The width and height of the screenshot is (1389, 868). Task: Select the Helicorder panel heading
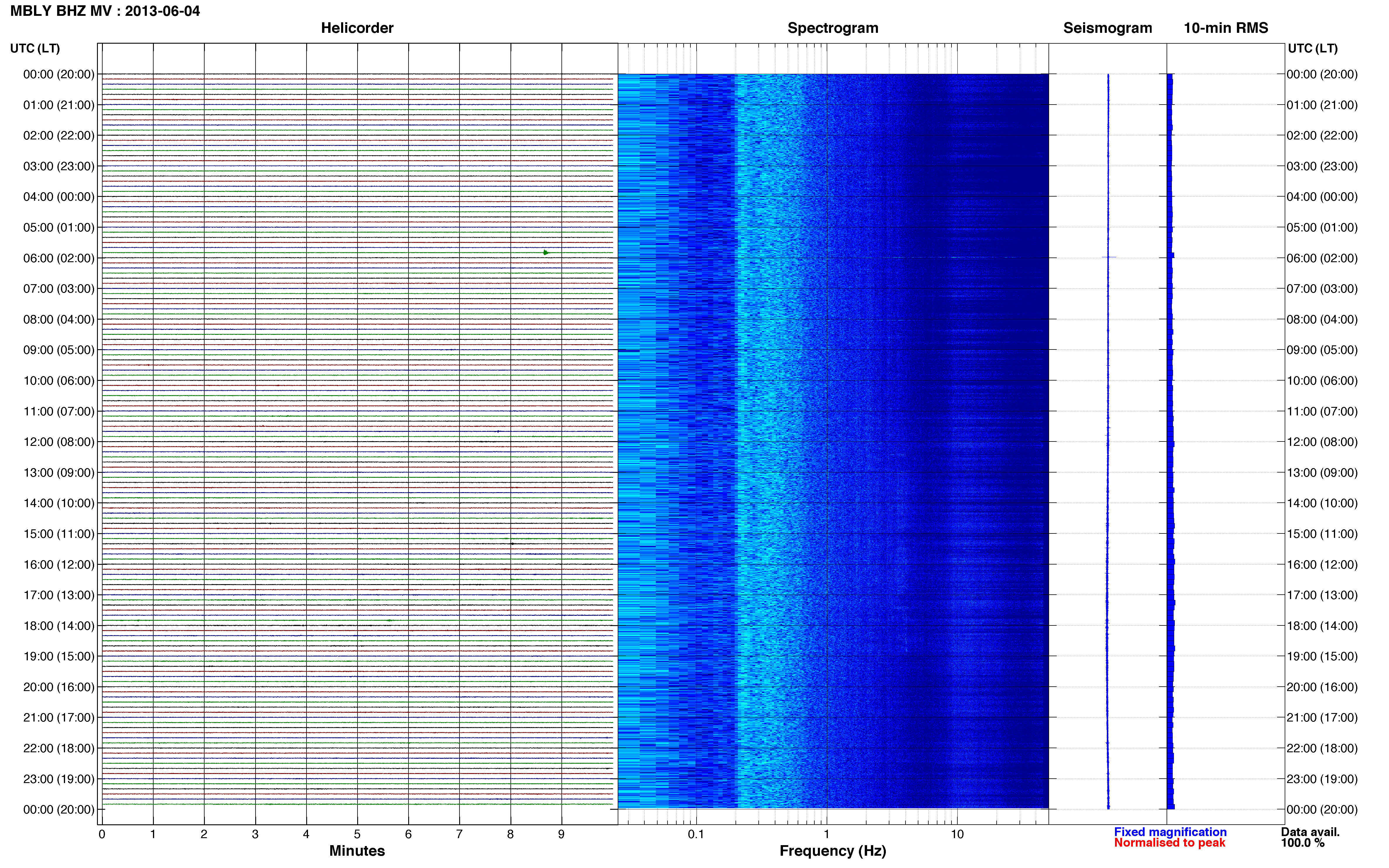pyautogui.click(x=357, y=28)
